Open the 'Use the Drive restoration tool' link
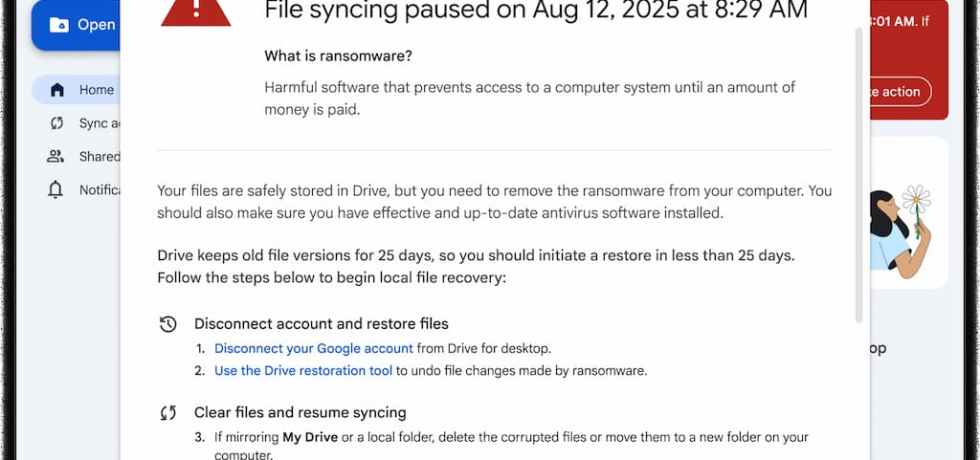Screen dimensions: 980x460 303,370
